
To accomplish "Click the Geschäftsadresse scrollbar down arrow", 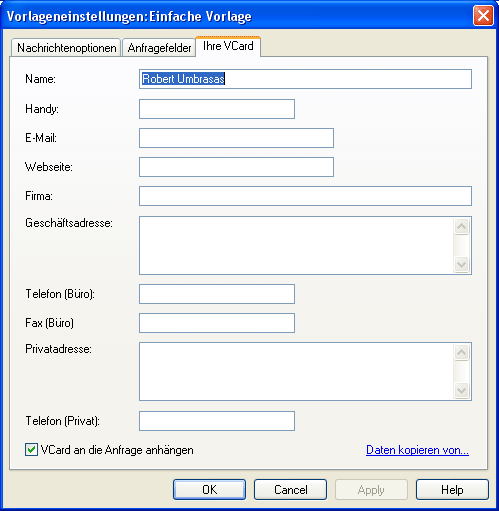I will click(x=462, y=265).
